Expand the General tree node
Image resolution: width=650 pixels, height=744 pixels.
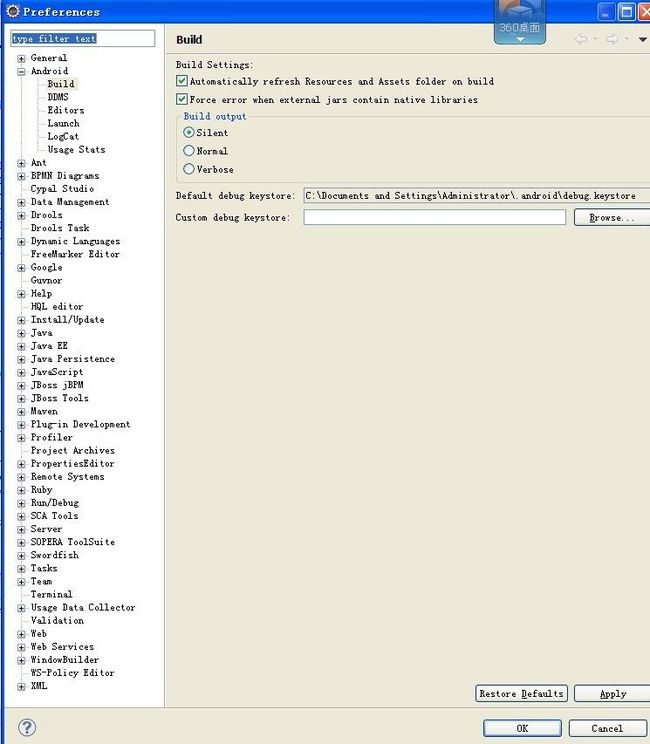(x=21, y=59)
